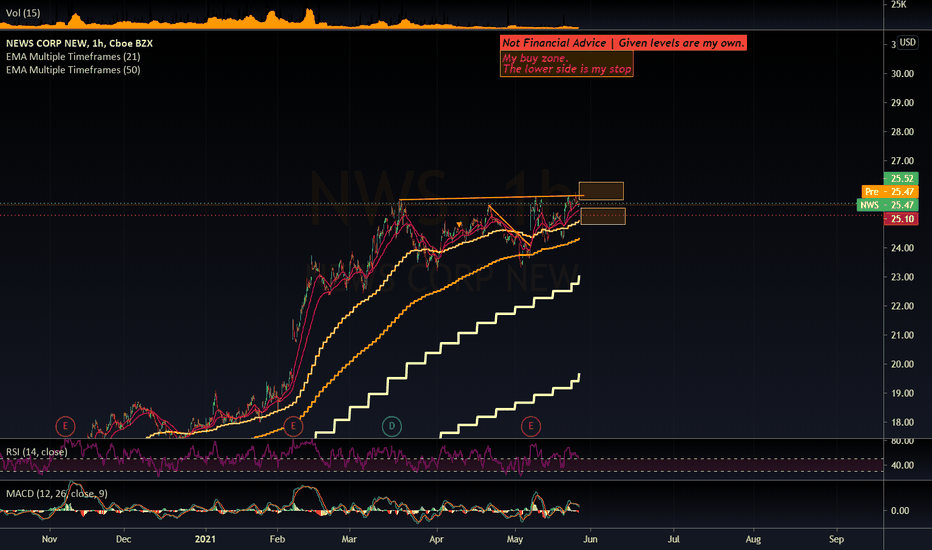Click the RSI (14, close) indicator label
932x550 pixels.
point(37,452)
